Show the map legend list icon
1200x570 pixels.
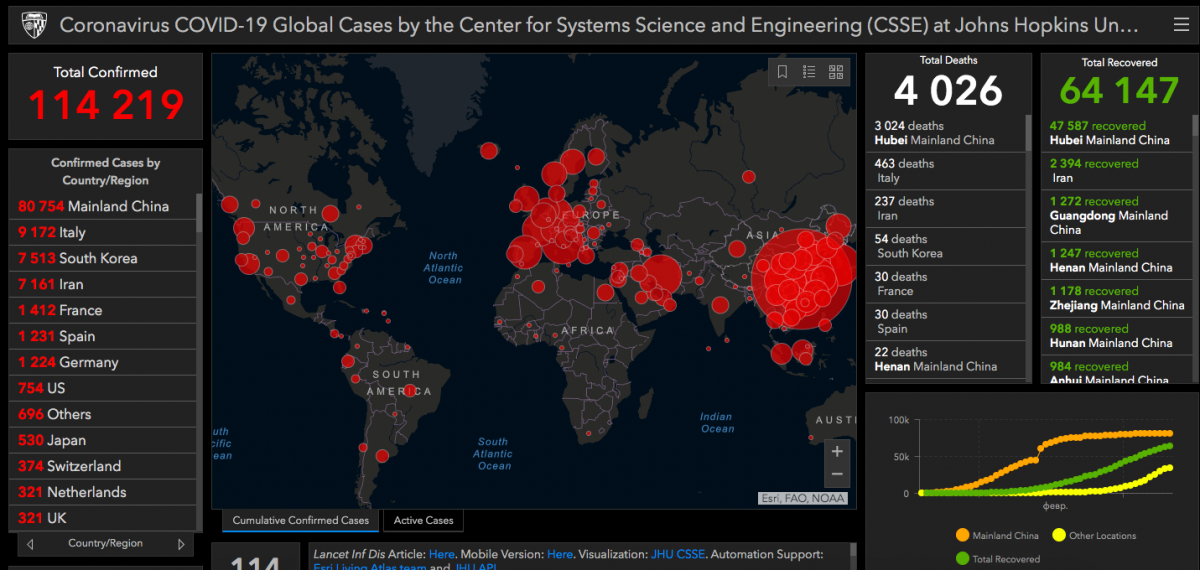click(809, 72)
